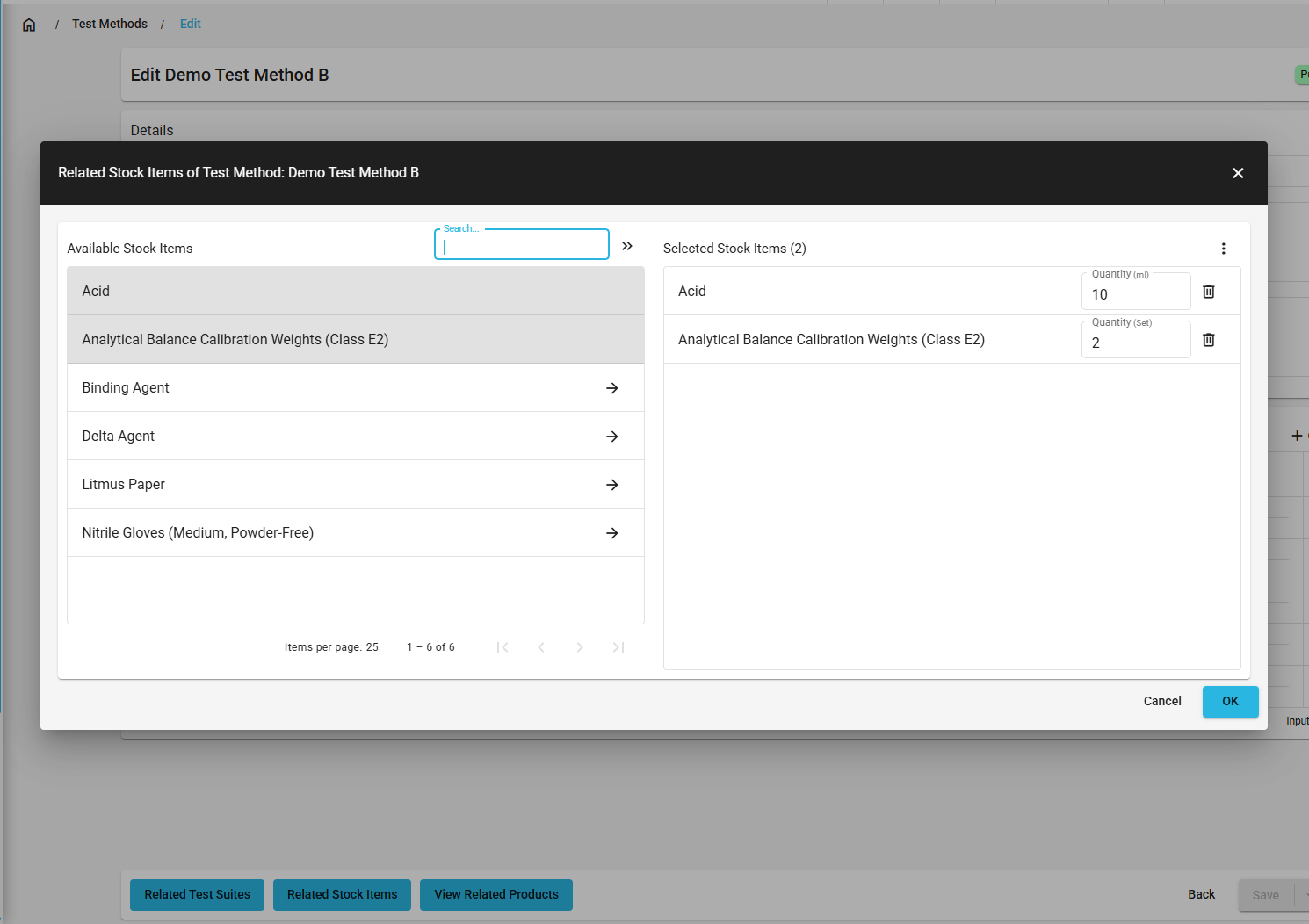Open Test Methods breadcrumb
The width and height of the screenshot is (1309, 924).
tap(110, 24)
